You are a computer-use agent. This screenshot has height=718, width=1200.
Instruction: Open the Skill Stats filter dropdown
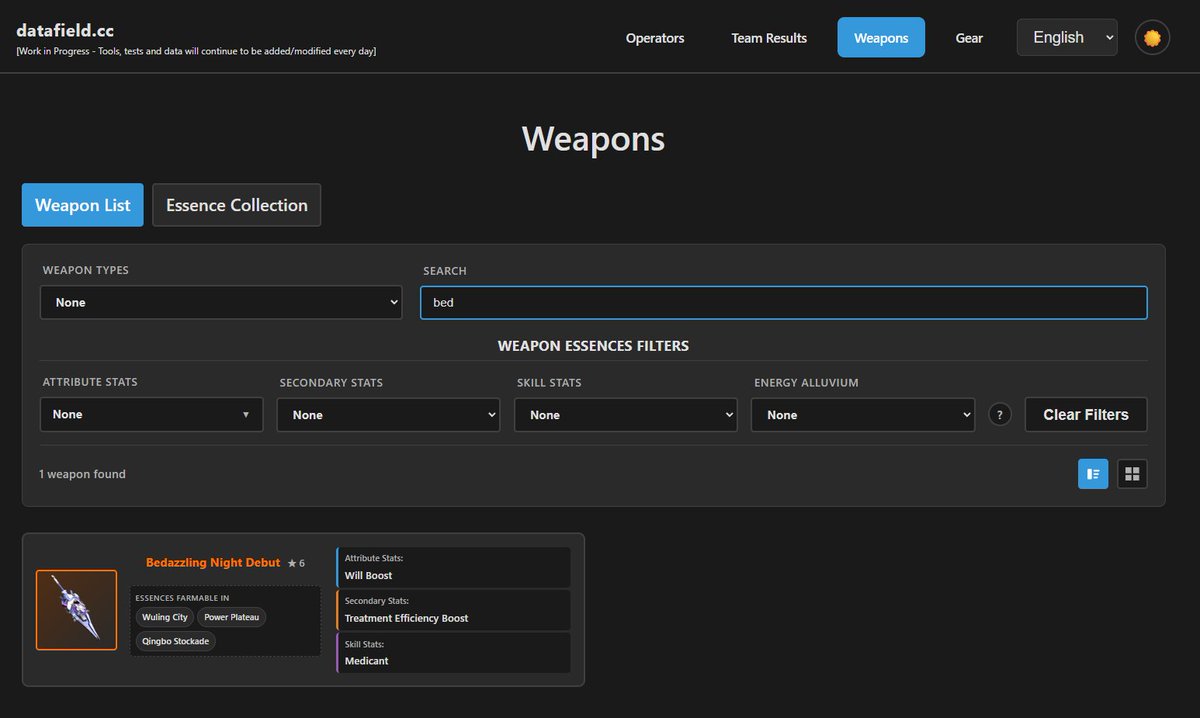click(626, 415)
